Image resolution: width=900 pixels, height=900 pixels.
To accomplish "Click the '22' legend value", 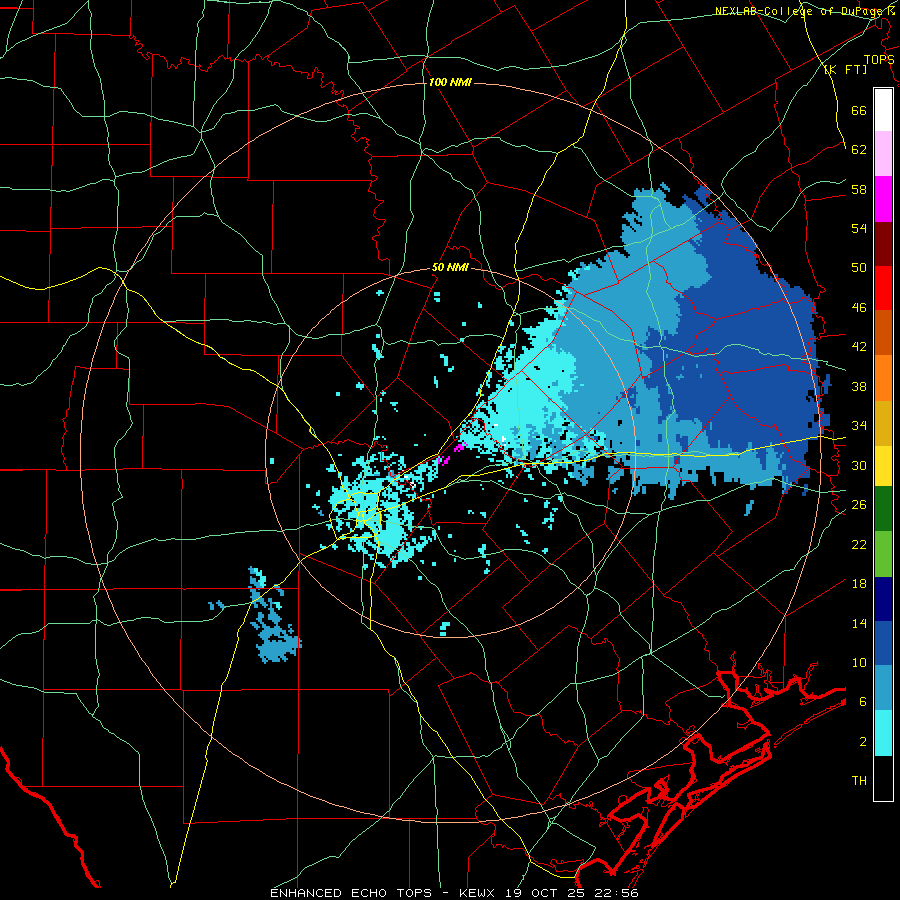I will [x=859, y=544].
